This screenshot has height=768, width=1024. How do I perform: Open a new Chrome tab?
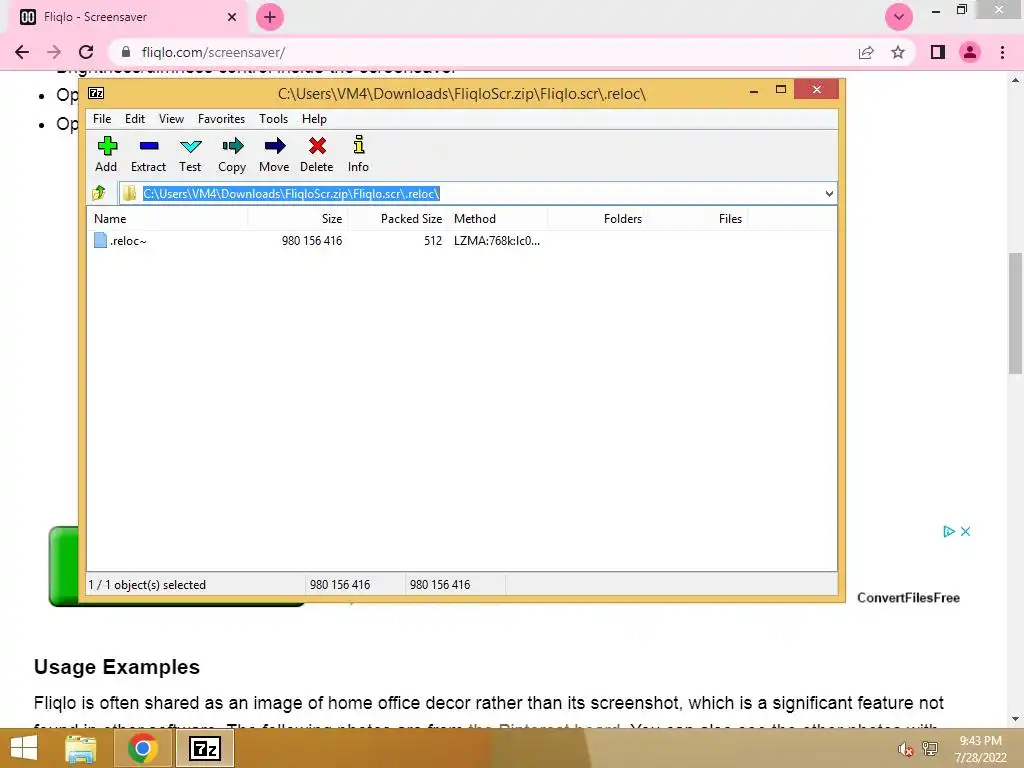pyautogui.click(x=270, y=17)
